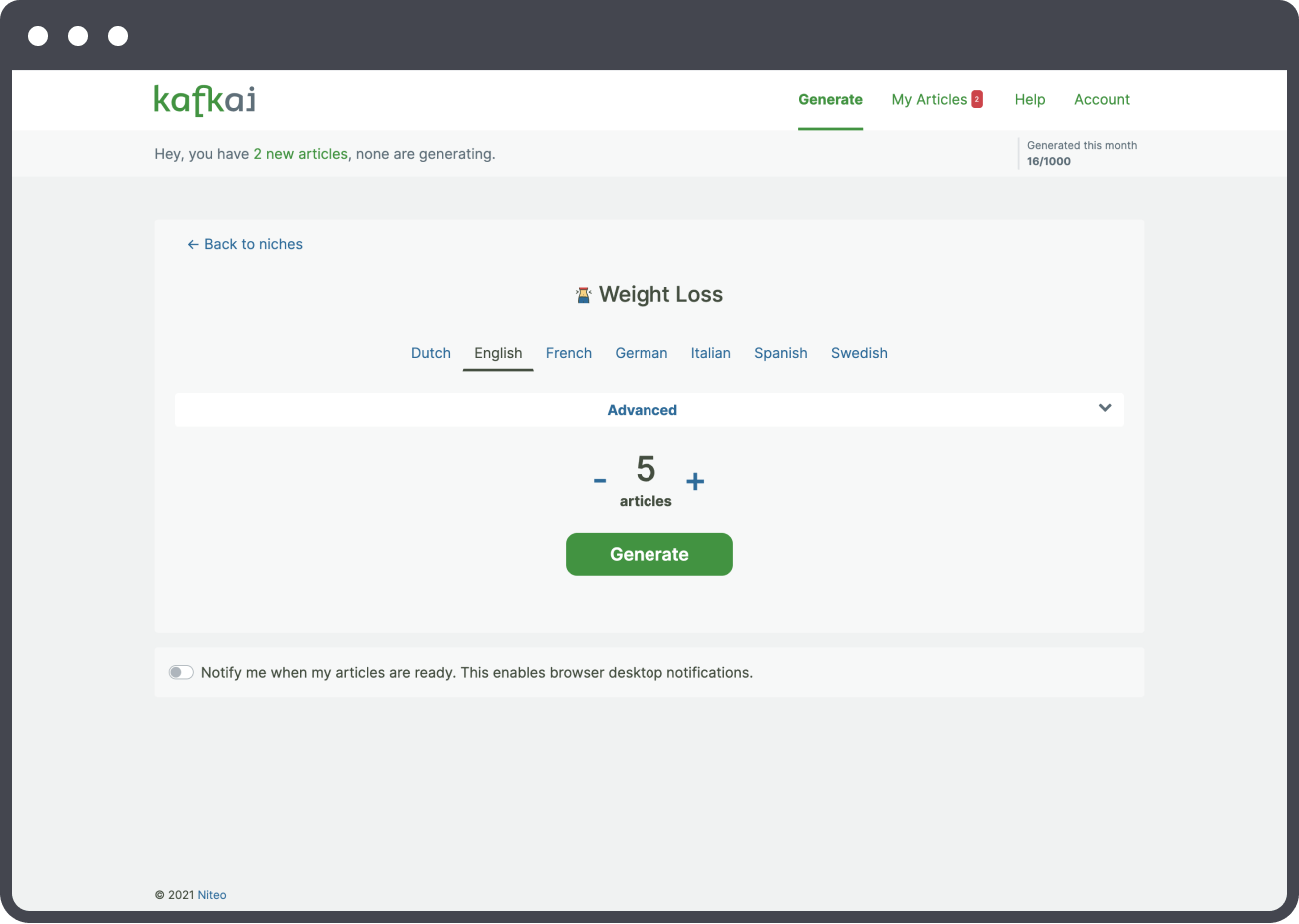Click the green traffic light window button
1299x924 pixels.
(x=117, y=36)
